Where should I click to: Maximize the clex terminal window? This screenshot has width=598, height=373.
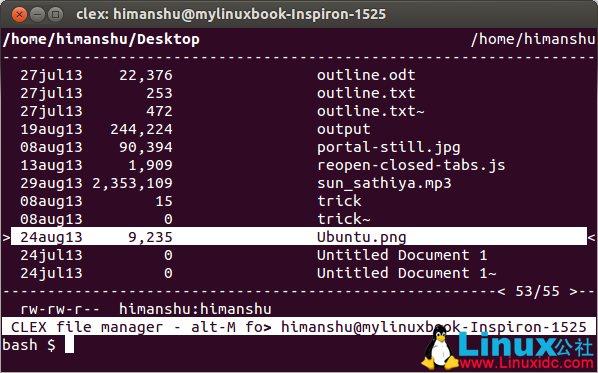(56, 14)
